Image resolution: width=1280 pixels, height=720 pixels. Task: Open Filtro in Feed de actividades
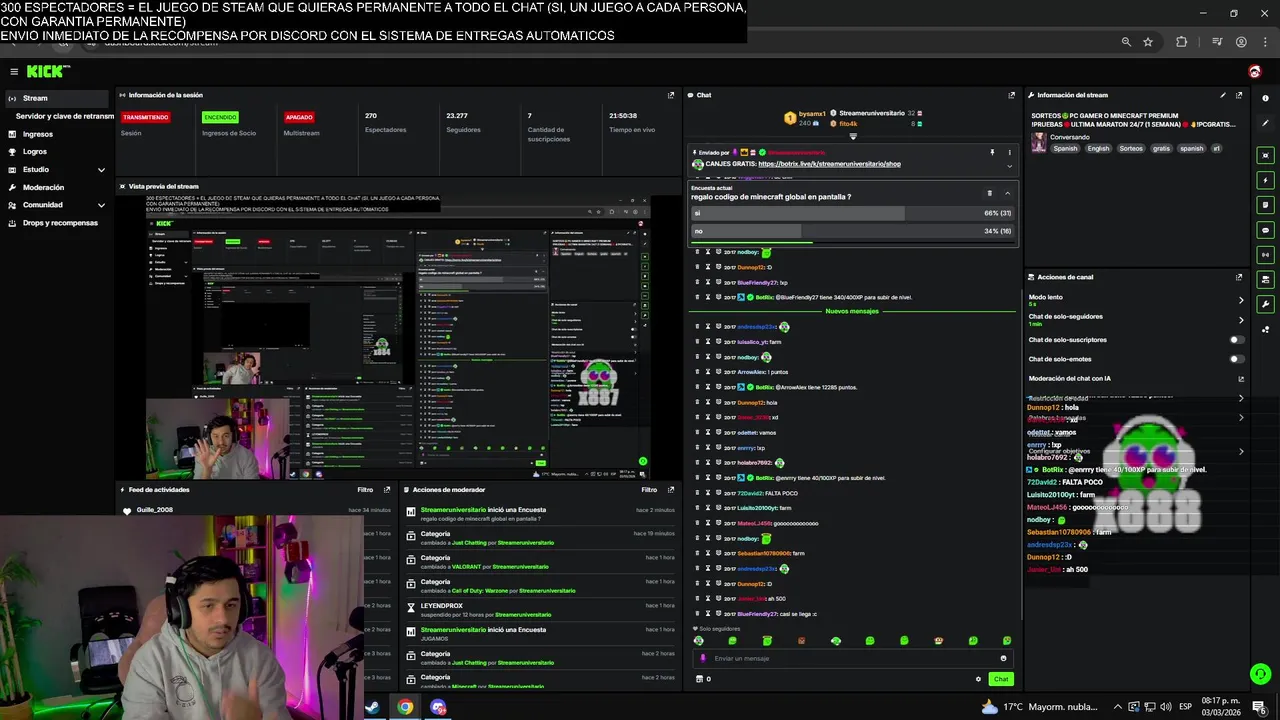click(366, 490)
